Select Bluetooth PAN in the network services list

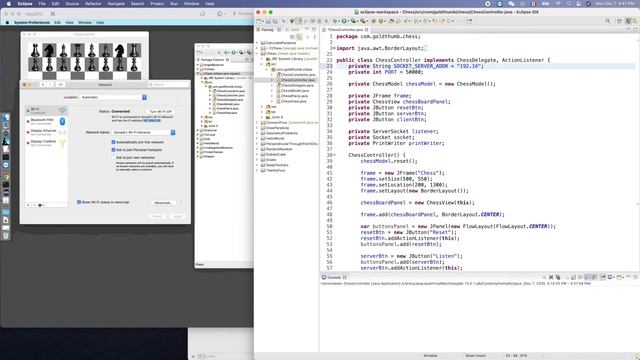(x=47, y=121)
